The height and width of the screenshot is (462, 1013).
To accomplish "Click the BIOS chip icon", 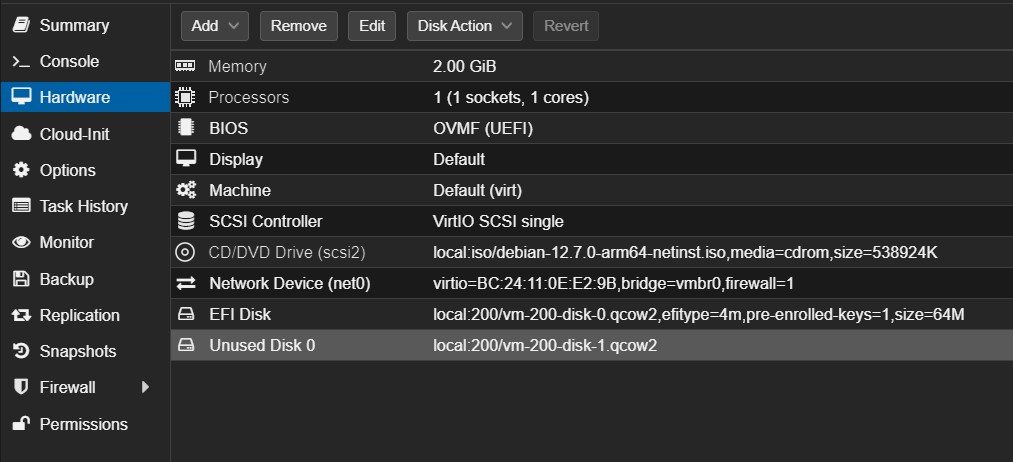I will point(185,128).
